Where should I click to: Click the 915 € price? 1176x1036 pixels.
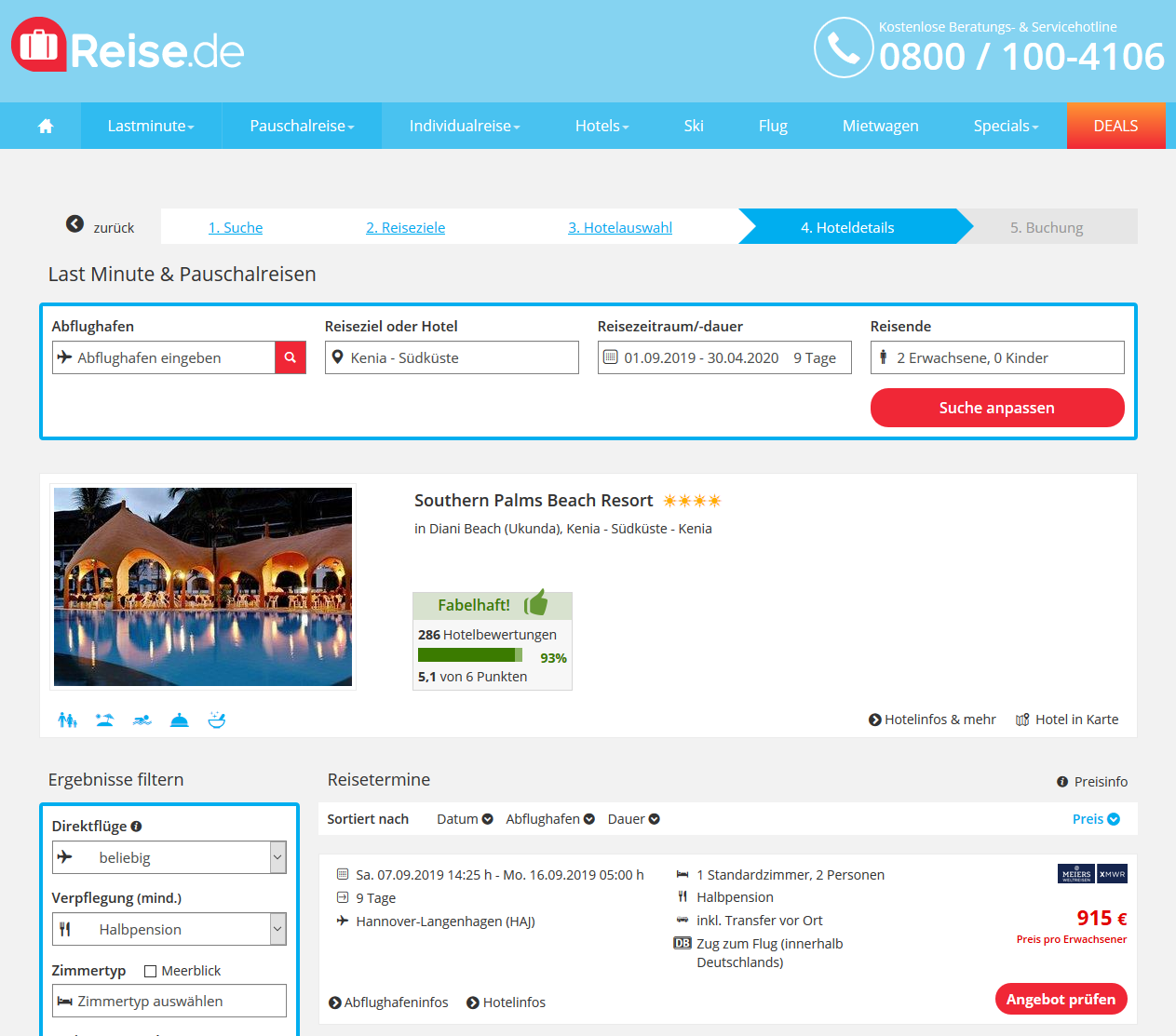coord(1102,919)
